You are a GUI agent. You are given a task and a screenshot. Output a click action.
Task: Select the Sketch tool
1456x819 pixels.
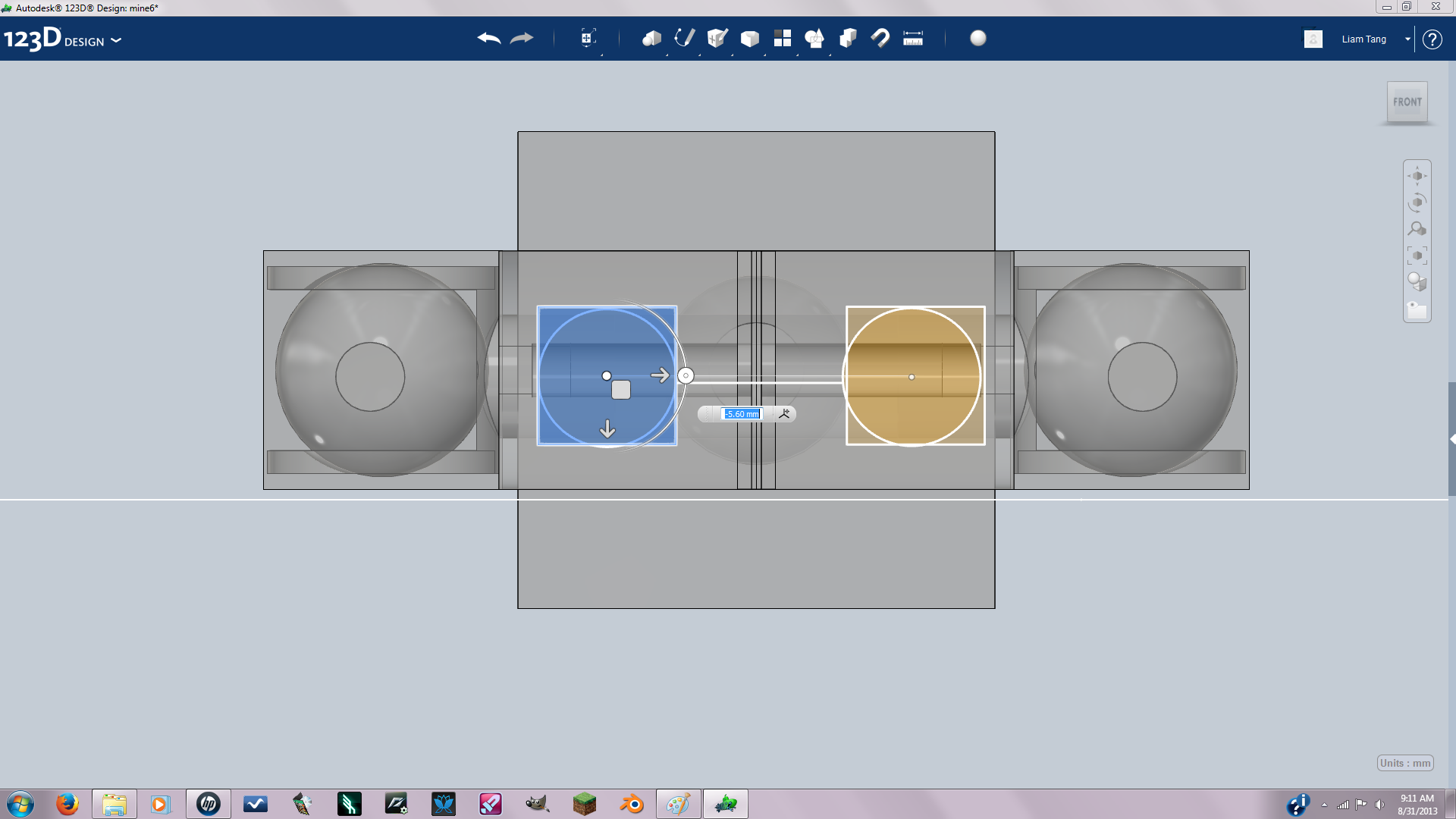[685, 38]
